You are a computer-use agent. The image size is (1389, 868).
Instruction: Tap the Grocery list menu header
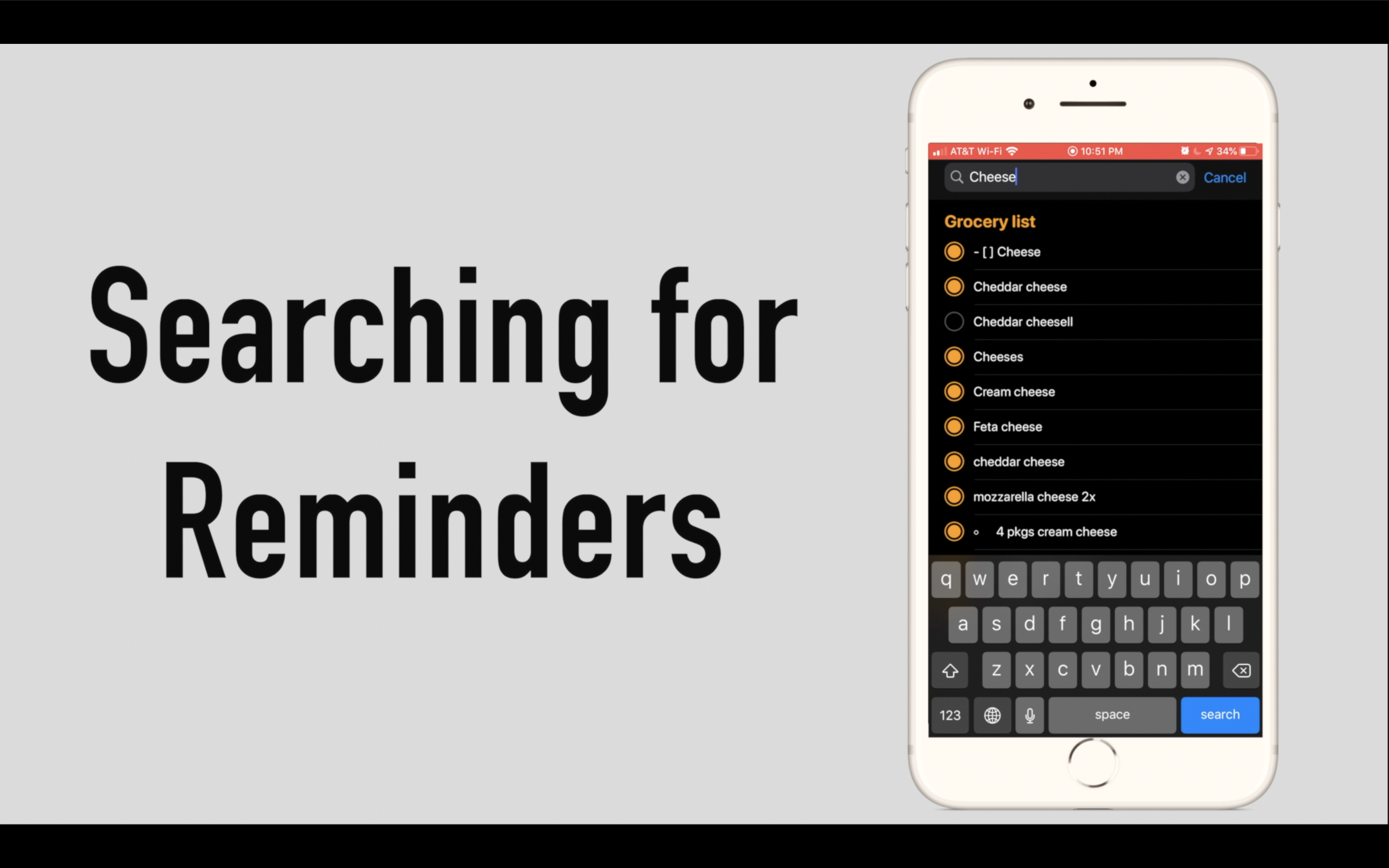tap(989, 221)
